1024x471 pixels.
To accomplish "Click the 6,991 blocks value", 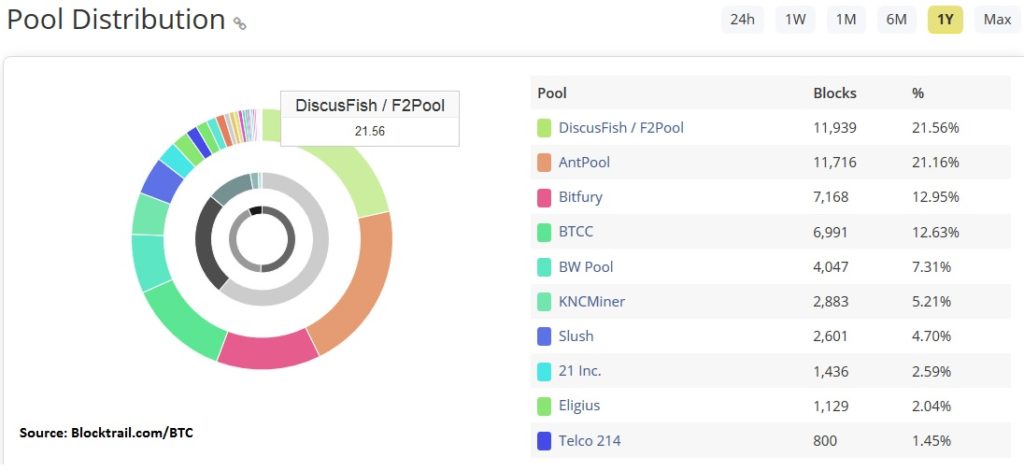I will point(831,232).
